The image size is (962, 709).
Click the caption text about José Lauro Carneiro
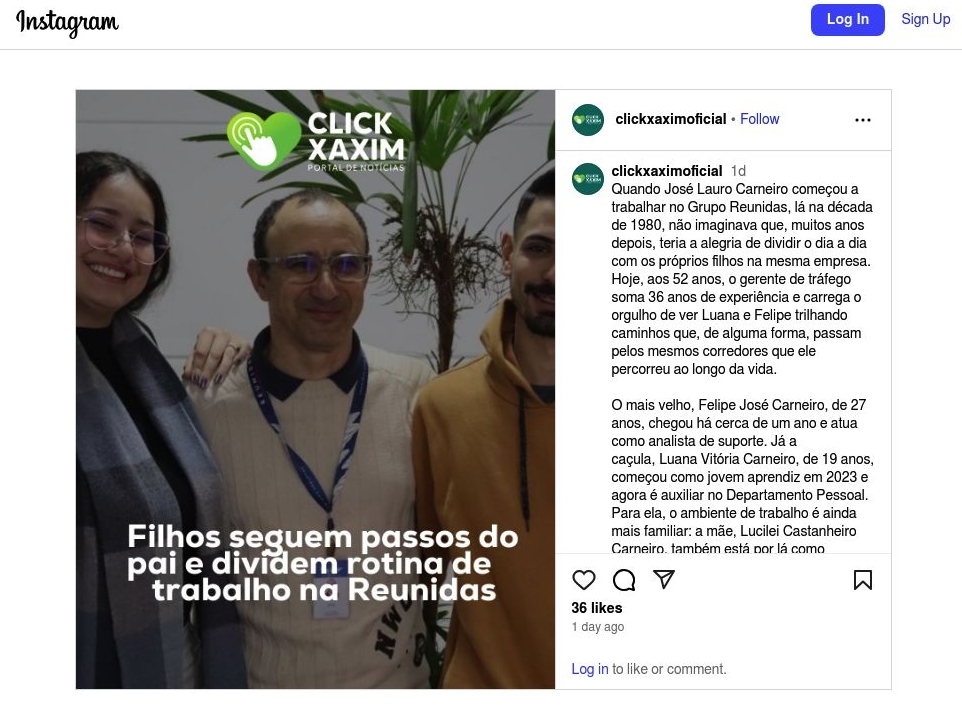click(742, 279)
